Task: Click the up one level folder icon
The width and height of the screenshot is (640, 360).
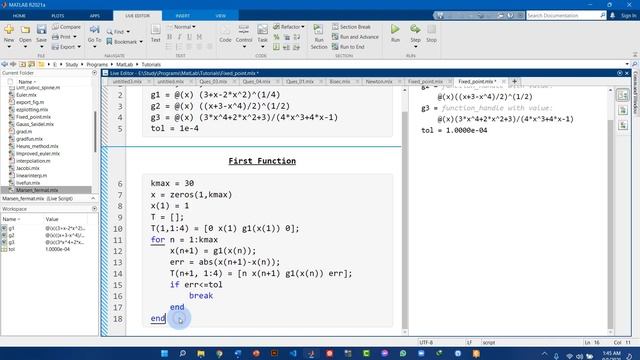Action: pos(22,64)
